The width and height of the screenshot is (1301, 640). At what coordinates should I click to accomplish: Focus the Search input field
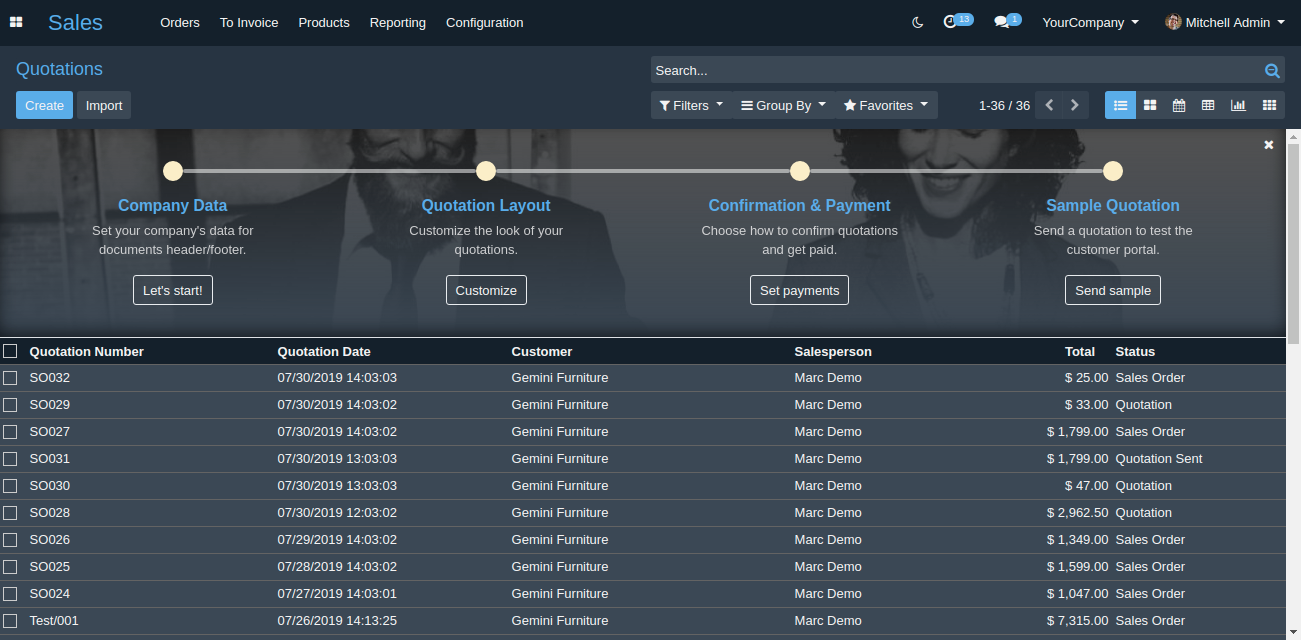coord(957,70)
